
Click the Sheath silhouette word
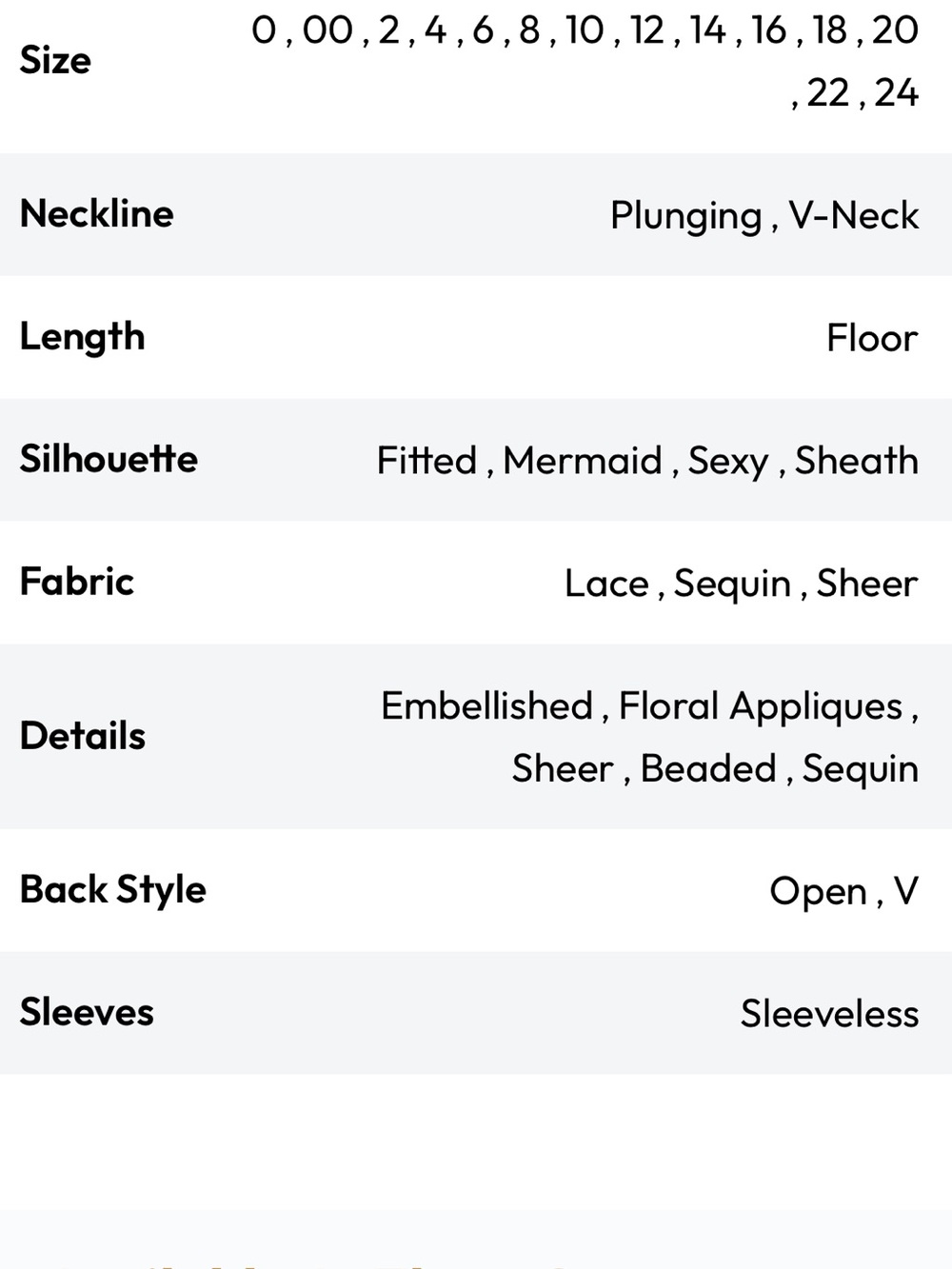(x=857, y=461)
